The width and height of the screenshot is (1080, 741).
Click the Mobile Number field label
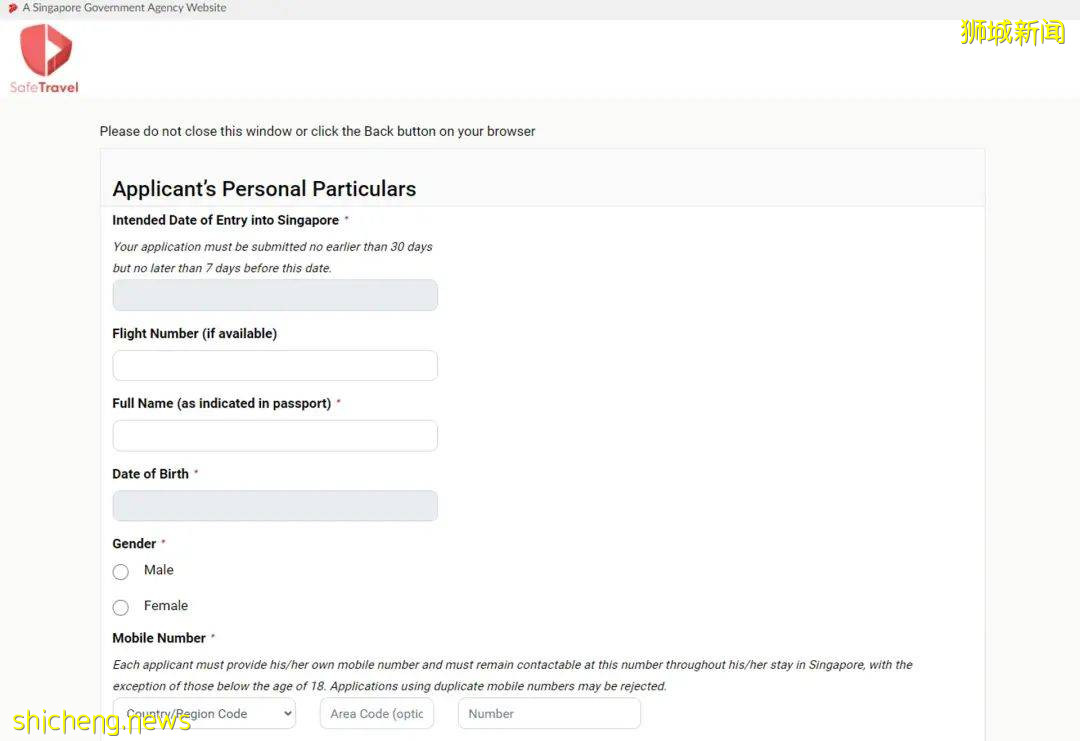pos(159,638)
